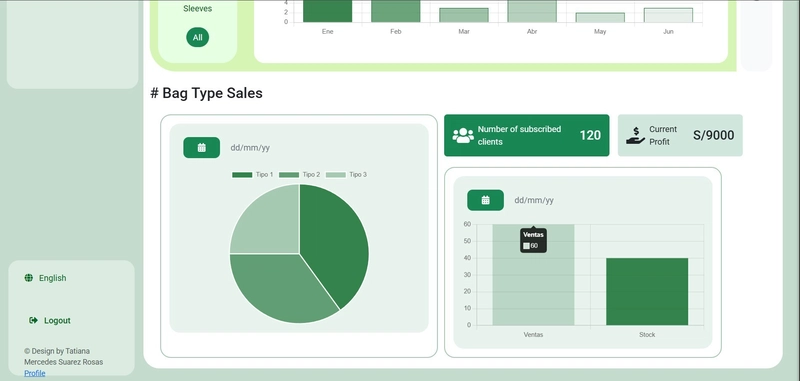Select the Ventas bar in chart
The height and width of the screenshot is (381, 800).
pyautogui.click(x=533, y=274)
